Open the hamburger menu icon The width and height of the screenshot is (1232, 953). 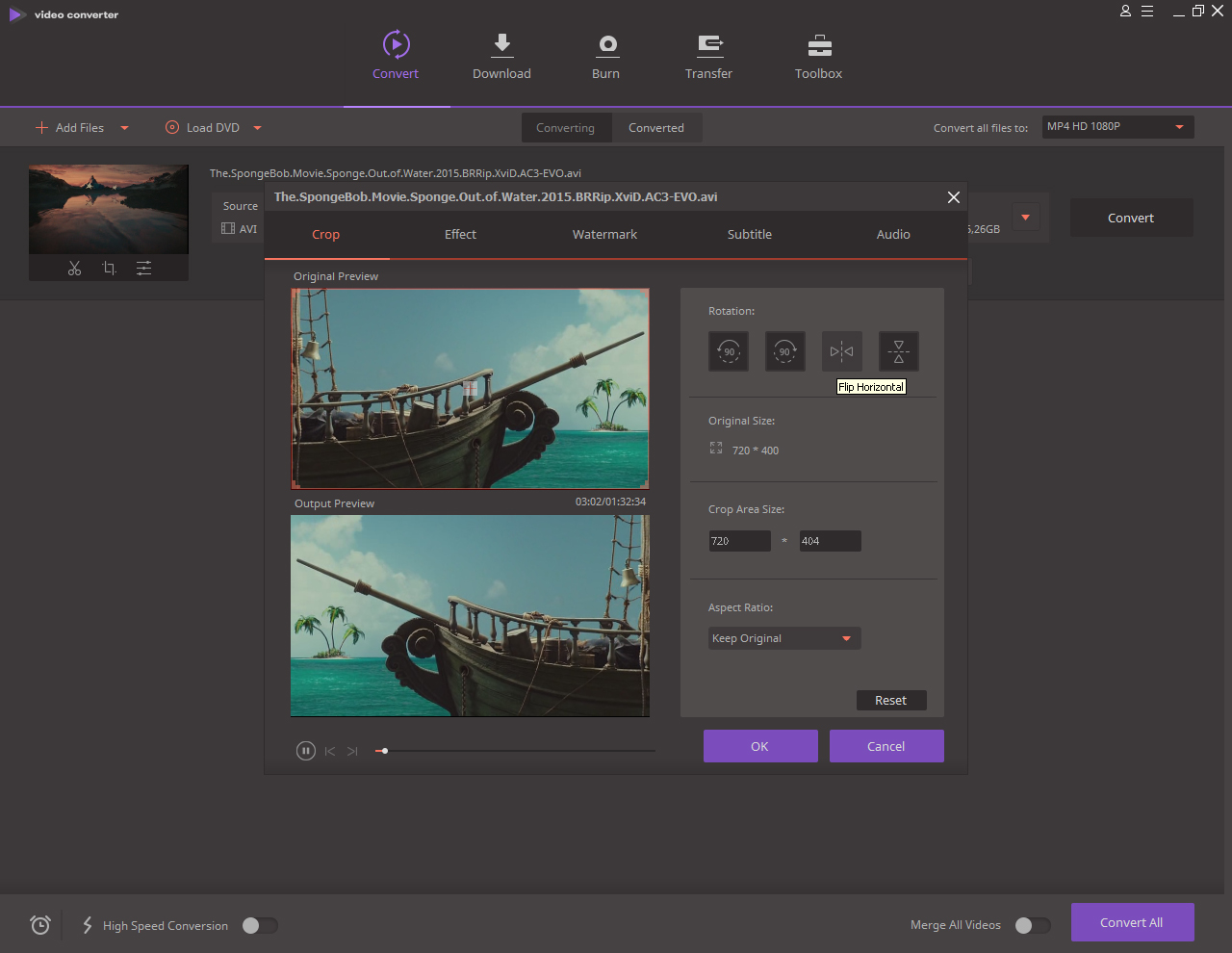1147,12
